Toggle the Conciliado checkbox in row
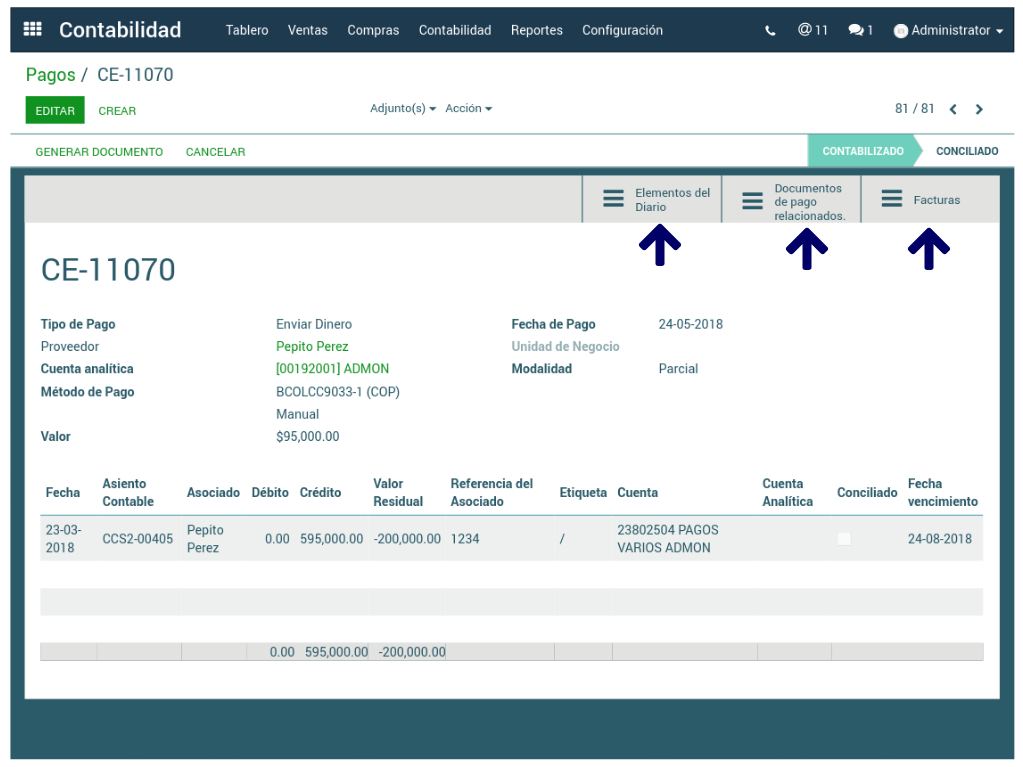This screenshot has width=1023, height=767. tap(844, 539)
